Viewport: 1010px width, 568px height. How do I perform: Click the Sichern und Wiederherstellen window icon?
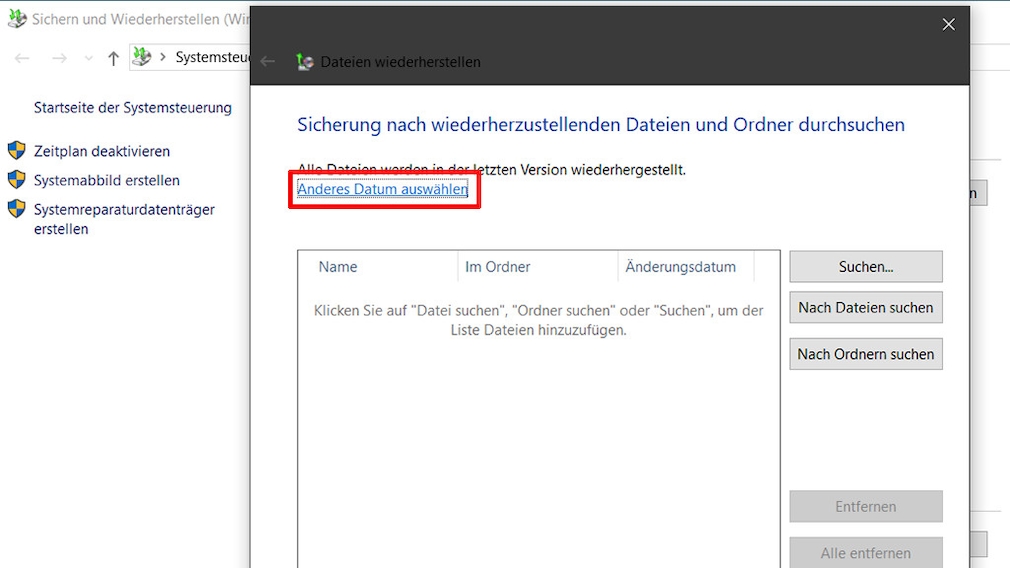point(17,19)
